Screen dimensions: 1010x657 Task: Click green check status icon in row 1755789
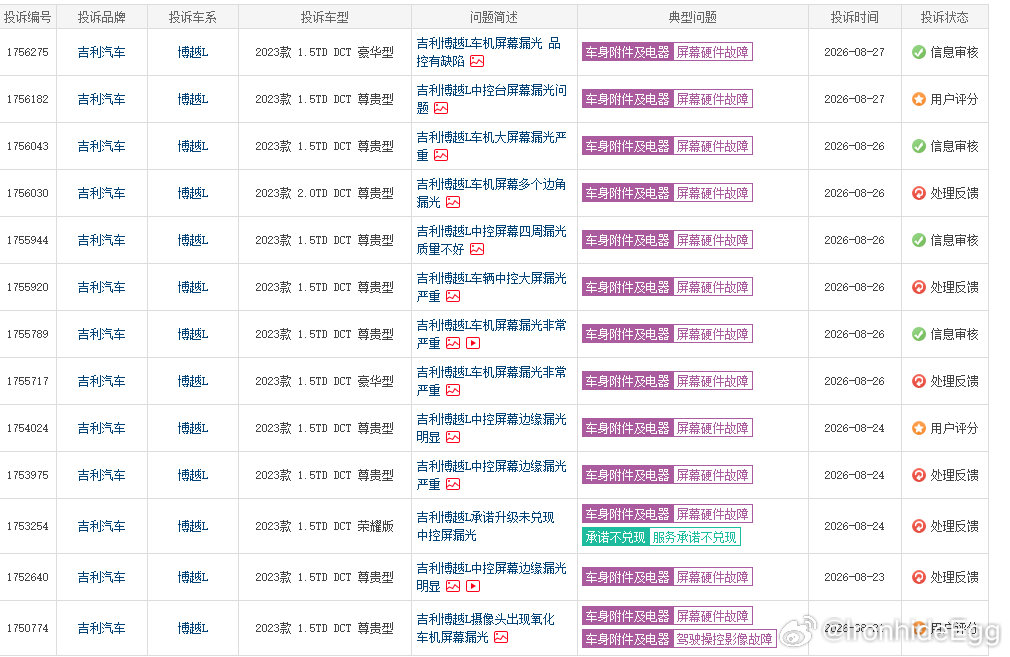(x=919, y=334)
